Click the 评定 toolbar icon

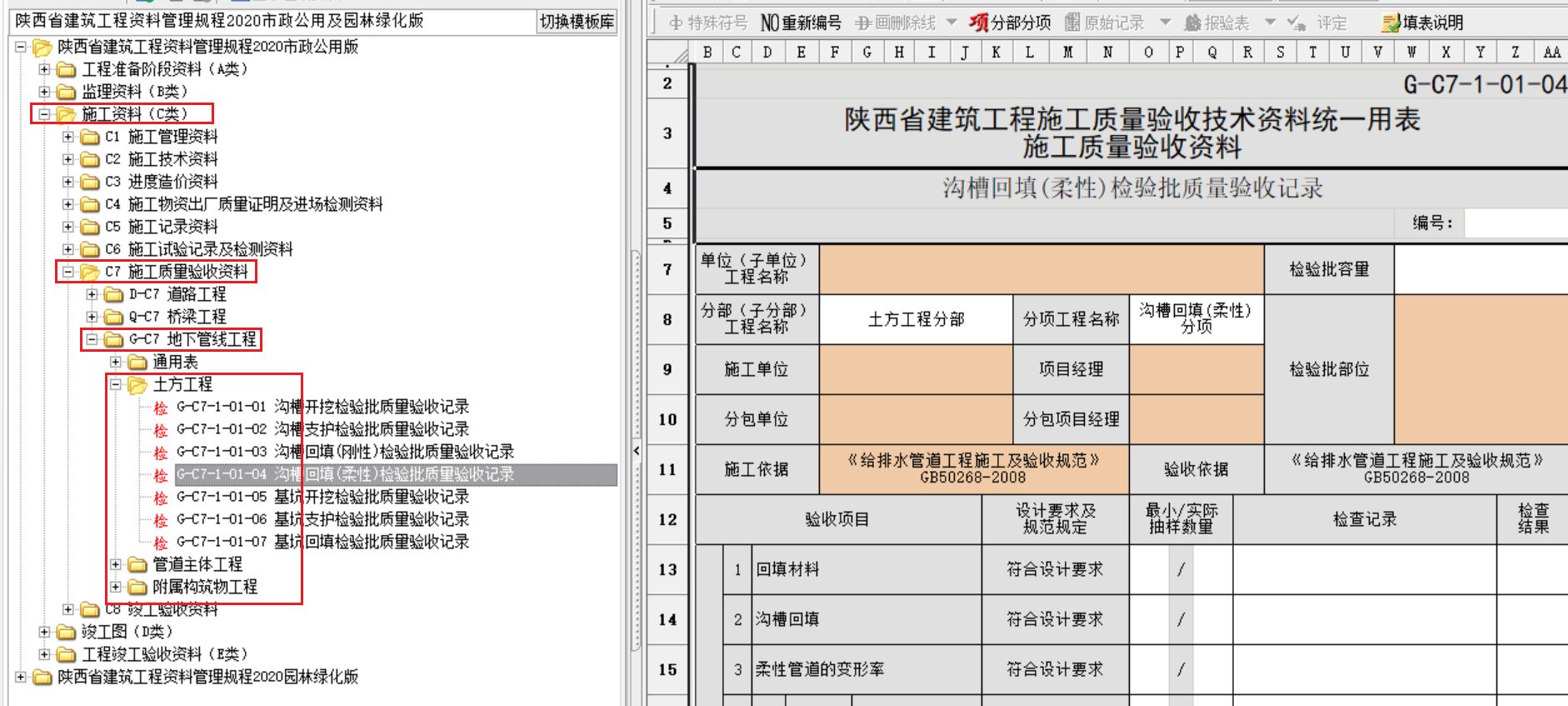pos(1317,23)
